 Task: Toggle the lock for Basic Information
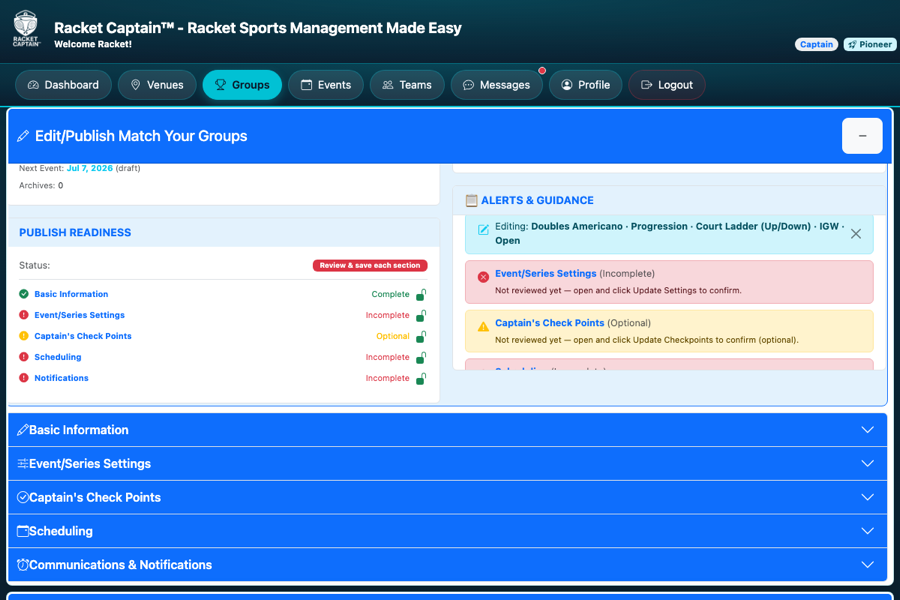[421, 295]
